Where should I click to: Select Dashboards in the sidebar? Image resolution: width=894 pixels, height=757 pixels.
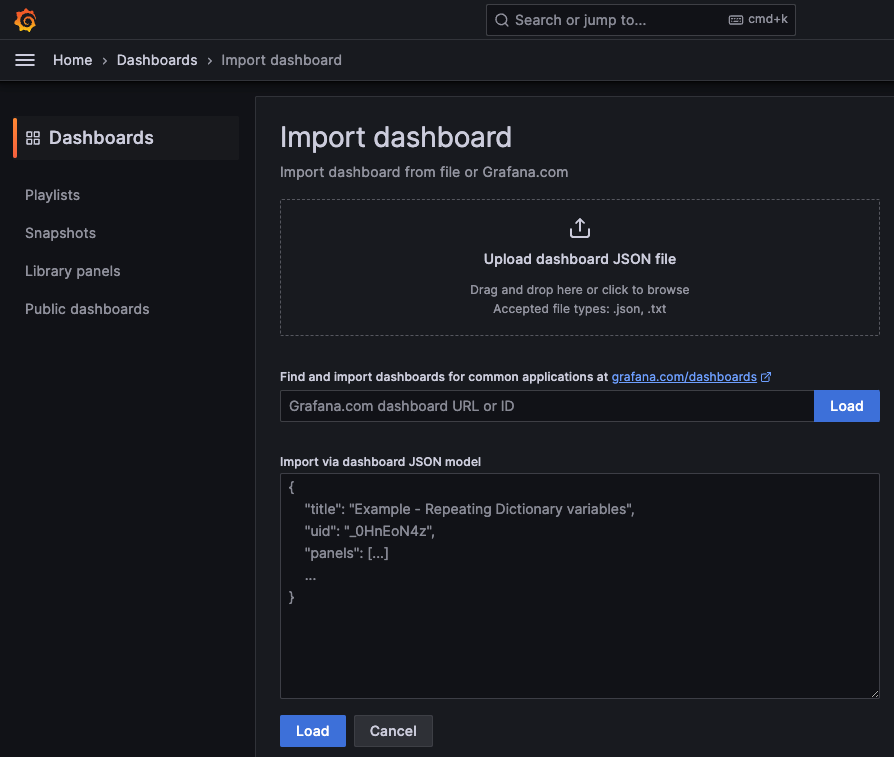click(126, 138)
